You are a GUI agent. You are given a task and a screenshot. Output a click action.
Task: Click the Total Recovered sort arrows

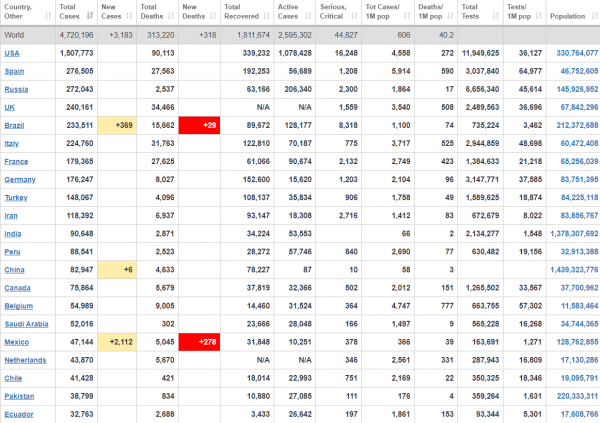(266, 16)
